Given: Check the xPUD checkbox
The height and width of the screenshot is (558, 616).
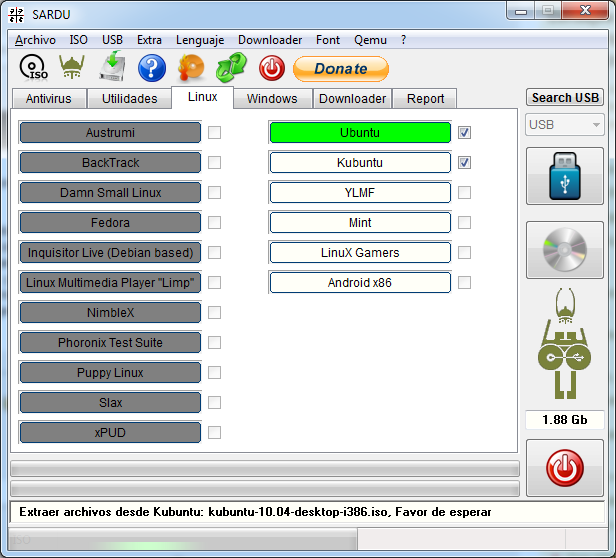Looking at the screenshot, I should pos(214,433).
